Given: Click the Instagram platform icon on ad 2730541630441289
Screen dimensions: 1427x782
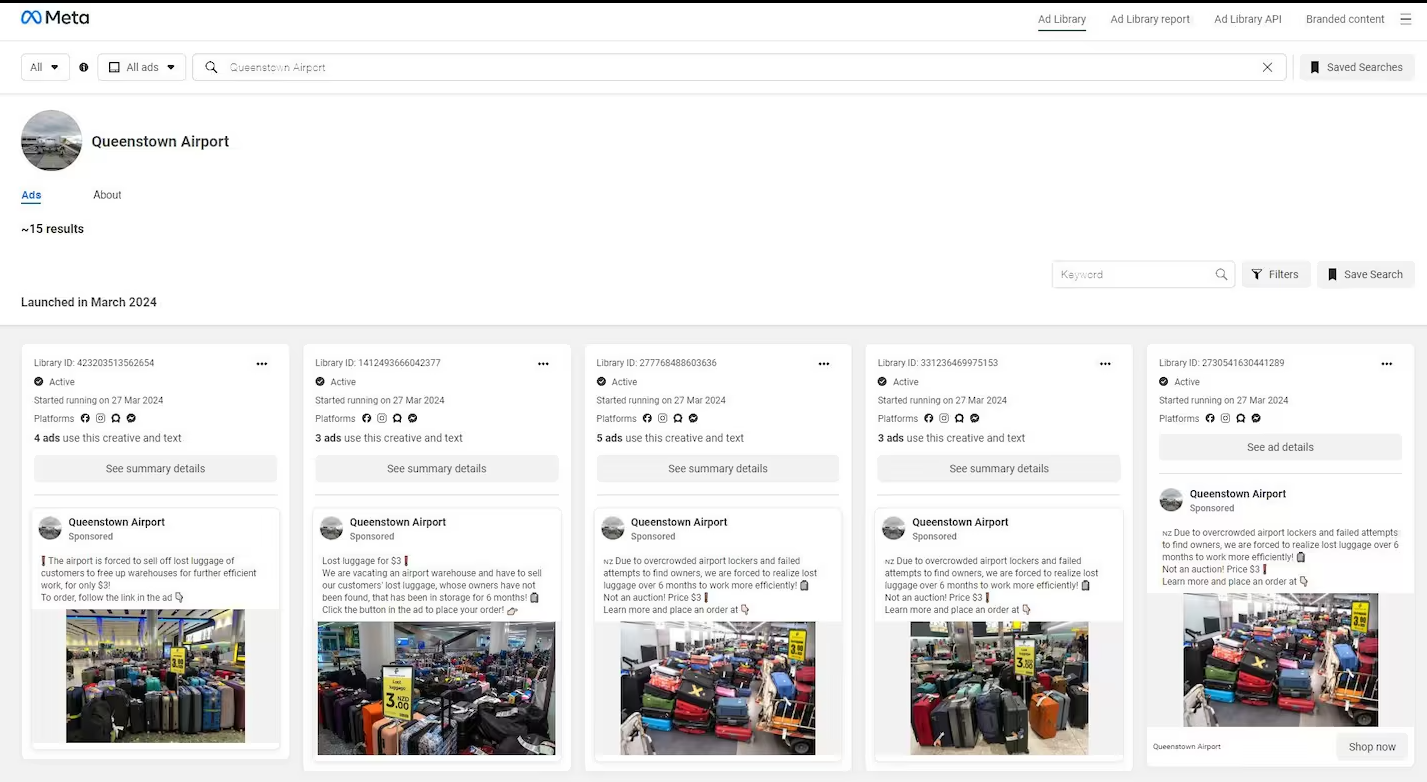Looking at the screenshot, I should click(x=1225, y=418).
